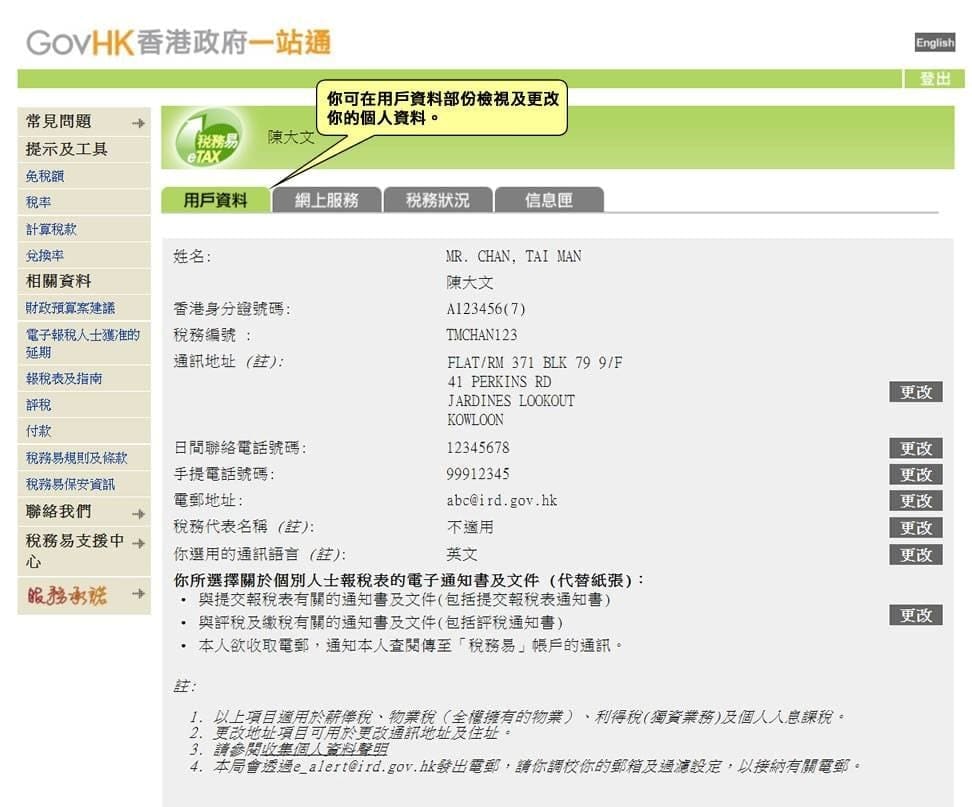Change the 日間聯絡電話號碼 with 更改
Image resolution: width=972 pixels, height=807 pixels.
[x=915, y=448]
